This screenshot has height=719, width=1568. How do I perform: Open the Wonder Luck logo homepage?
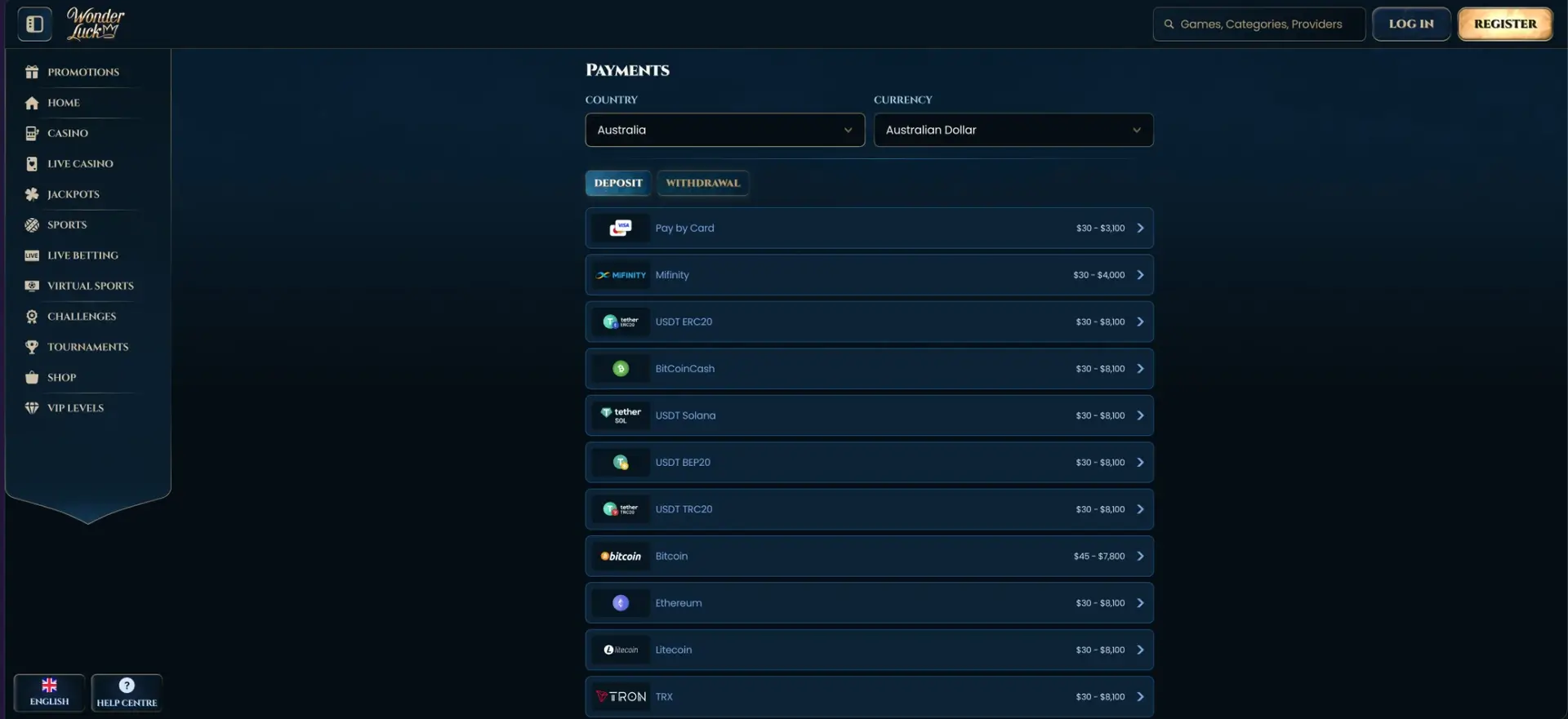coord(96,24)
